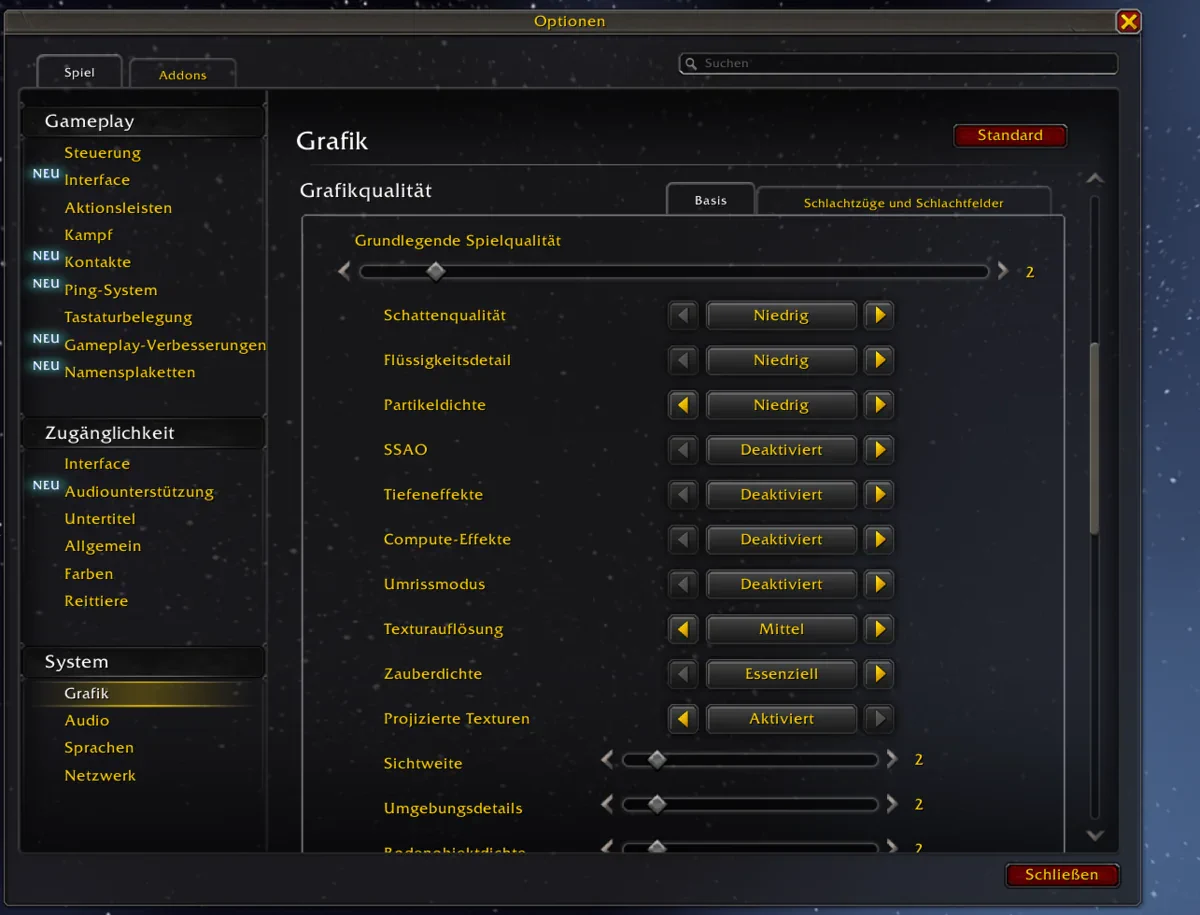Click the search magnifier icon
Image resolution: width=1200 pixels, height=915 pixels.
[x=691, y=64]
